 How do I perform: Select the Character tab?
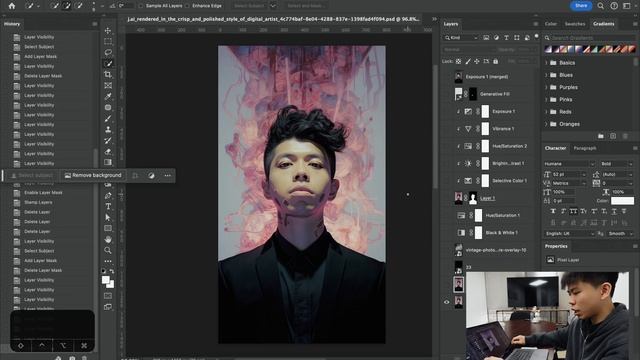point(556,148)
